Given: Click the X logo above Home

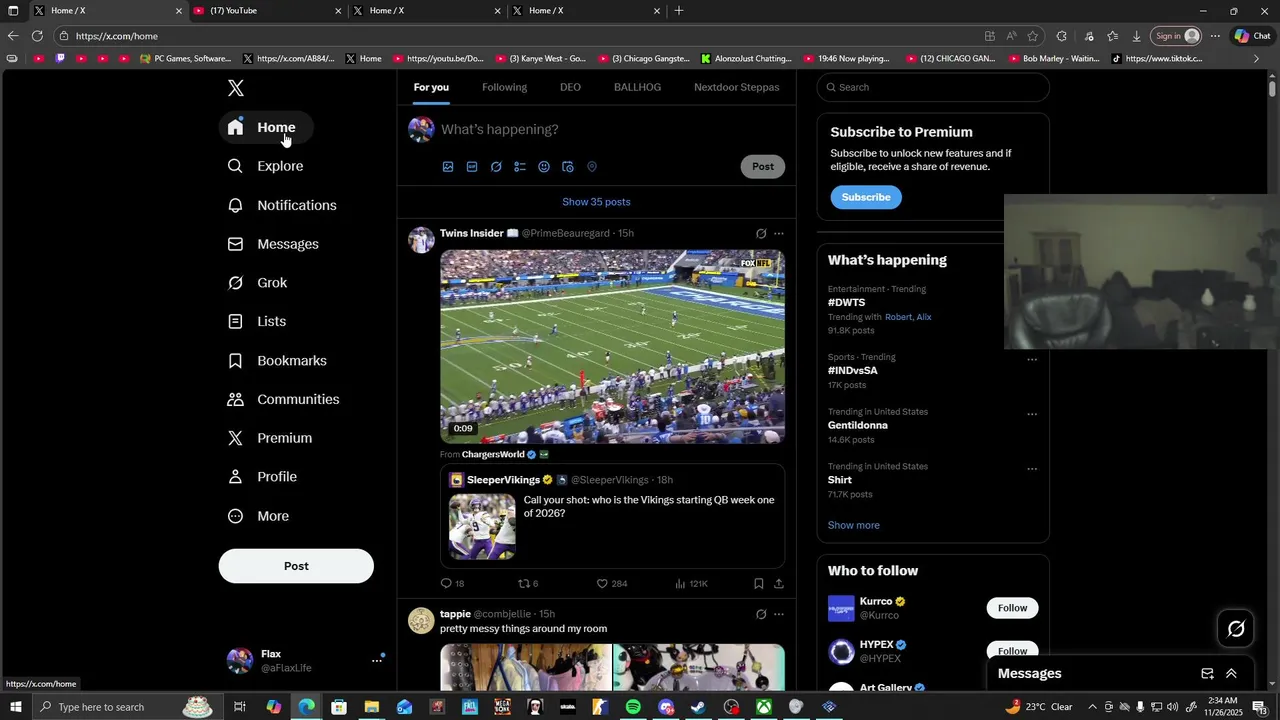Looking at the screenshot, I should [236, 88].
